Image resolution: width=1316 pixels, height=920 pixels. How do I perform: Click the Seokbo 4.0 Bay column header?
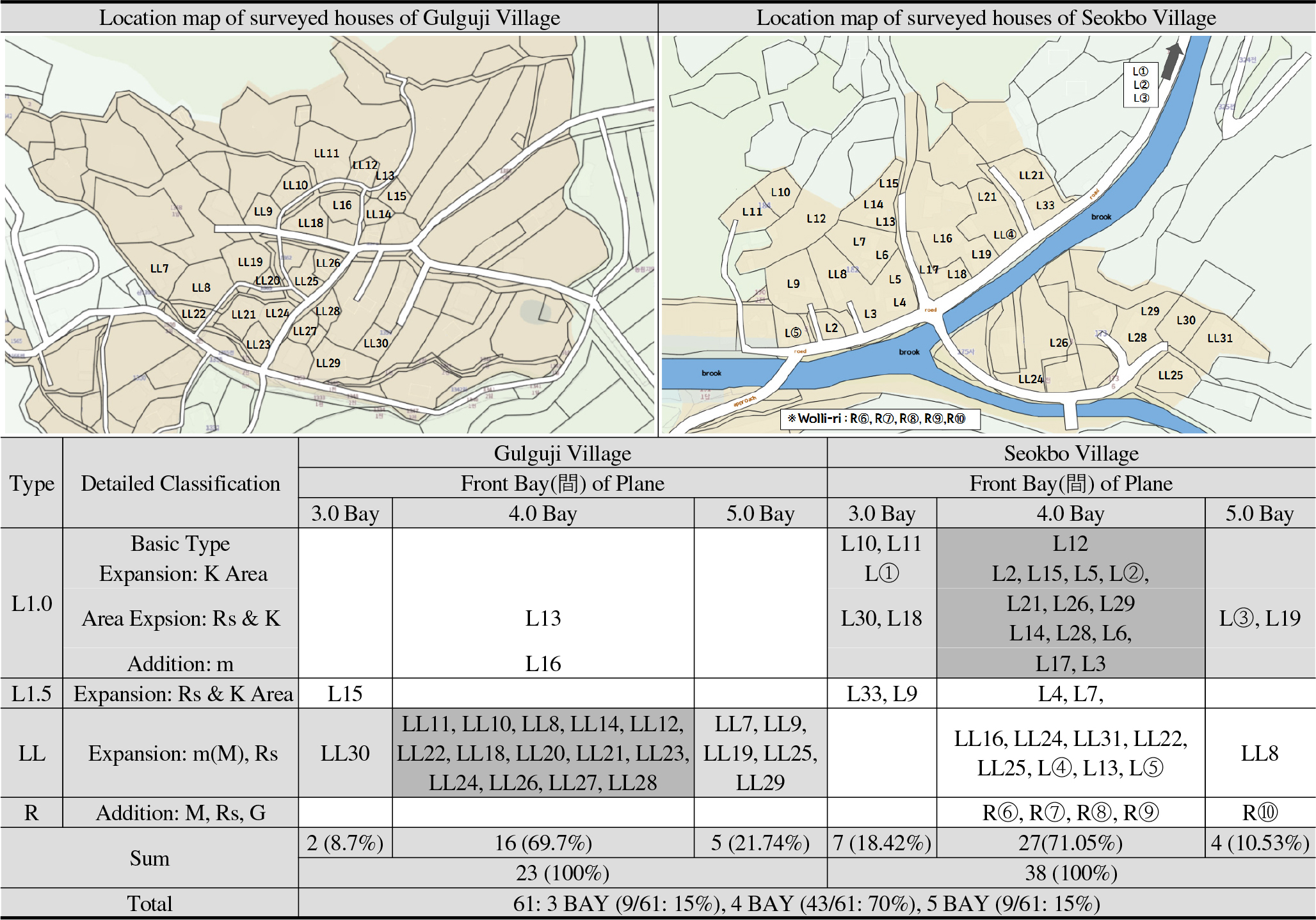1071,514
